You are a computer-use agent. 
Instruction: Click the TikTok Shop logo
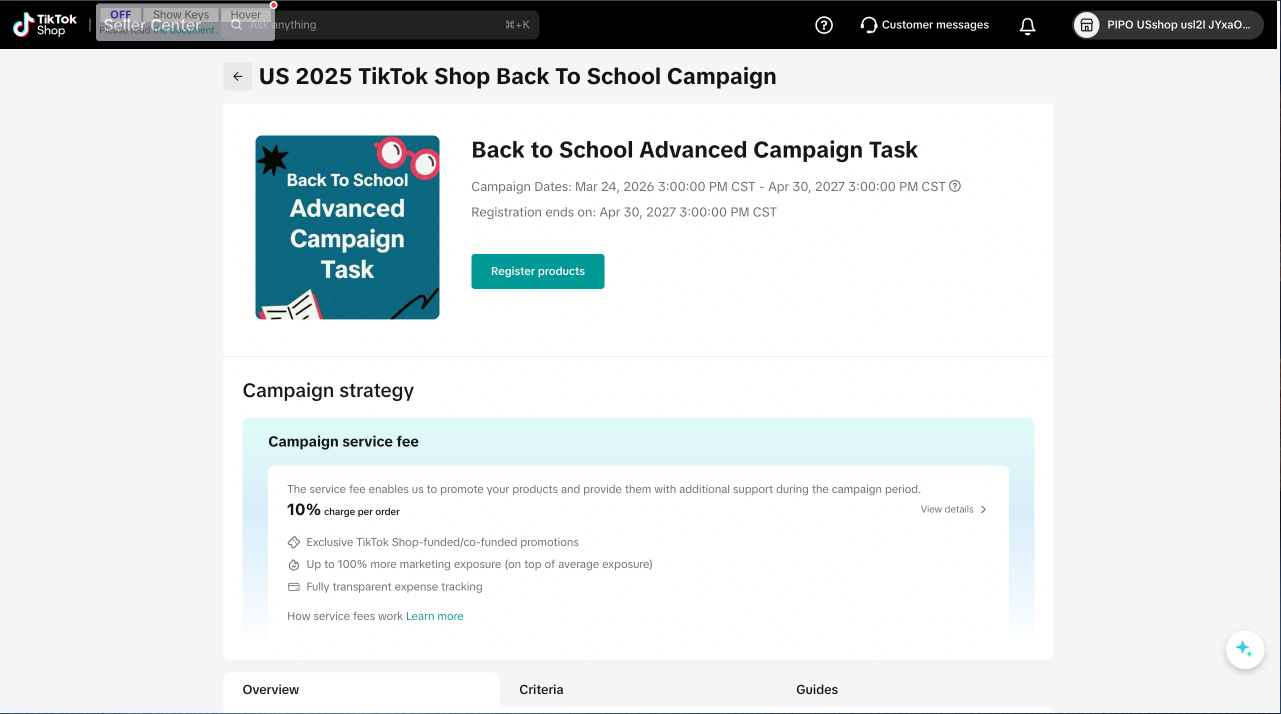point(45,25)
